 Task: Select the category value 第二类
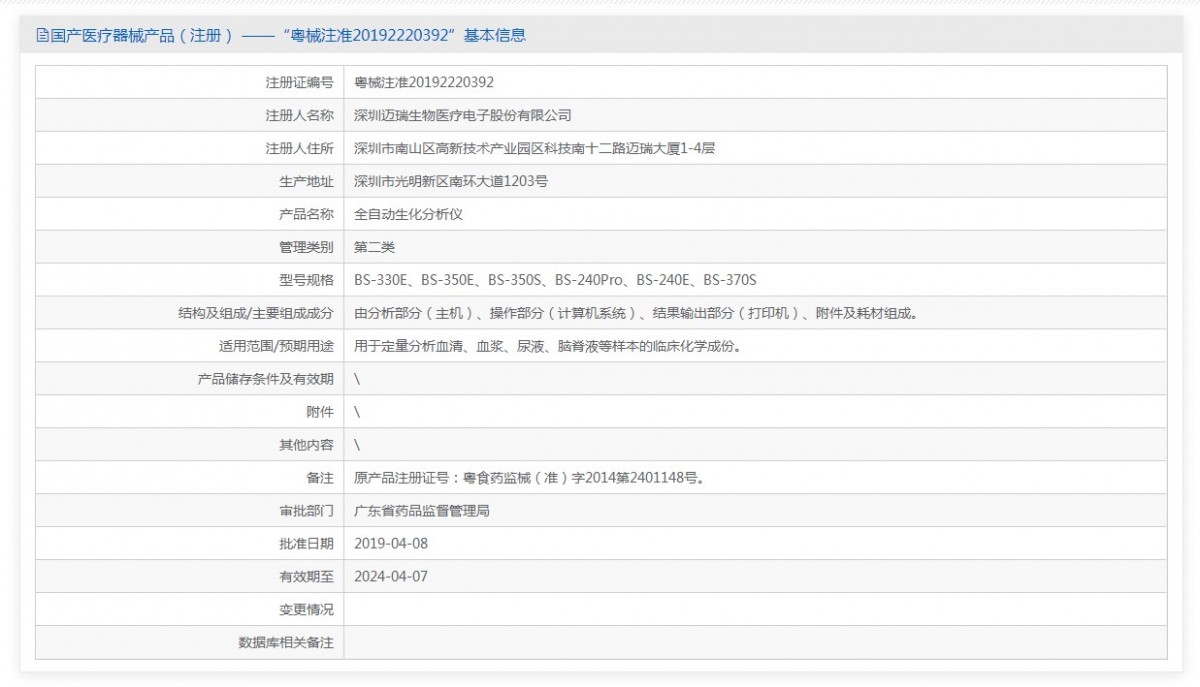[x=375, y=247]
